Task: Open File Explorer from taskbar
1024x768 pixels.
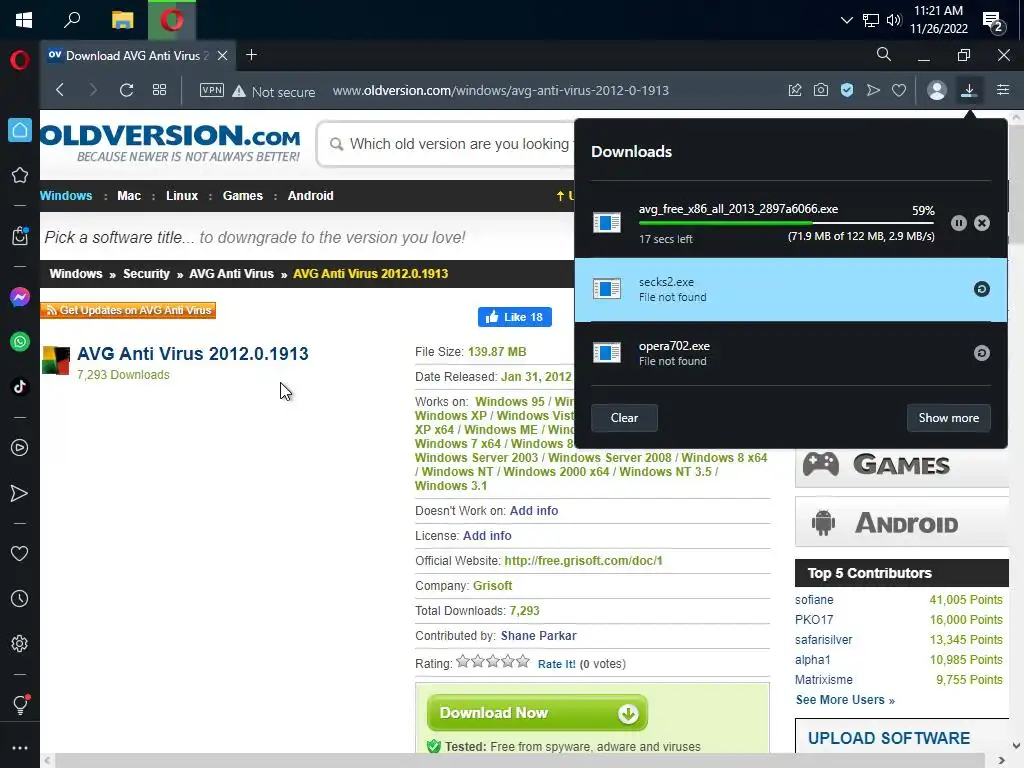Action: (x=122, y=20)
